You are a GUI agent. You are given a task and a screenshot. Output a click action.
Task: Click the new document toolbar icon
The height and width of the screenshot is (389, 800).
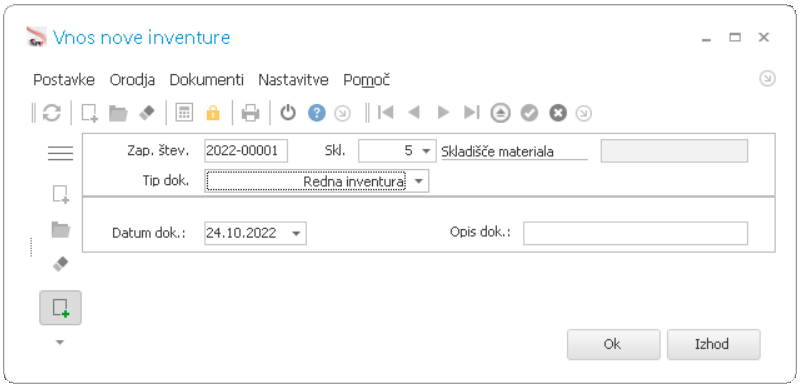[89, 113]
